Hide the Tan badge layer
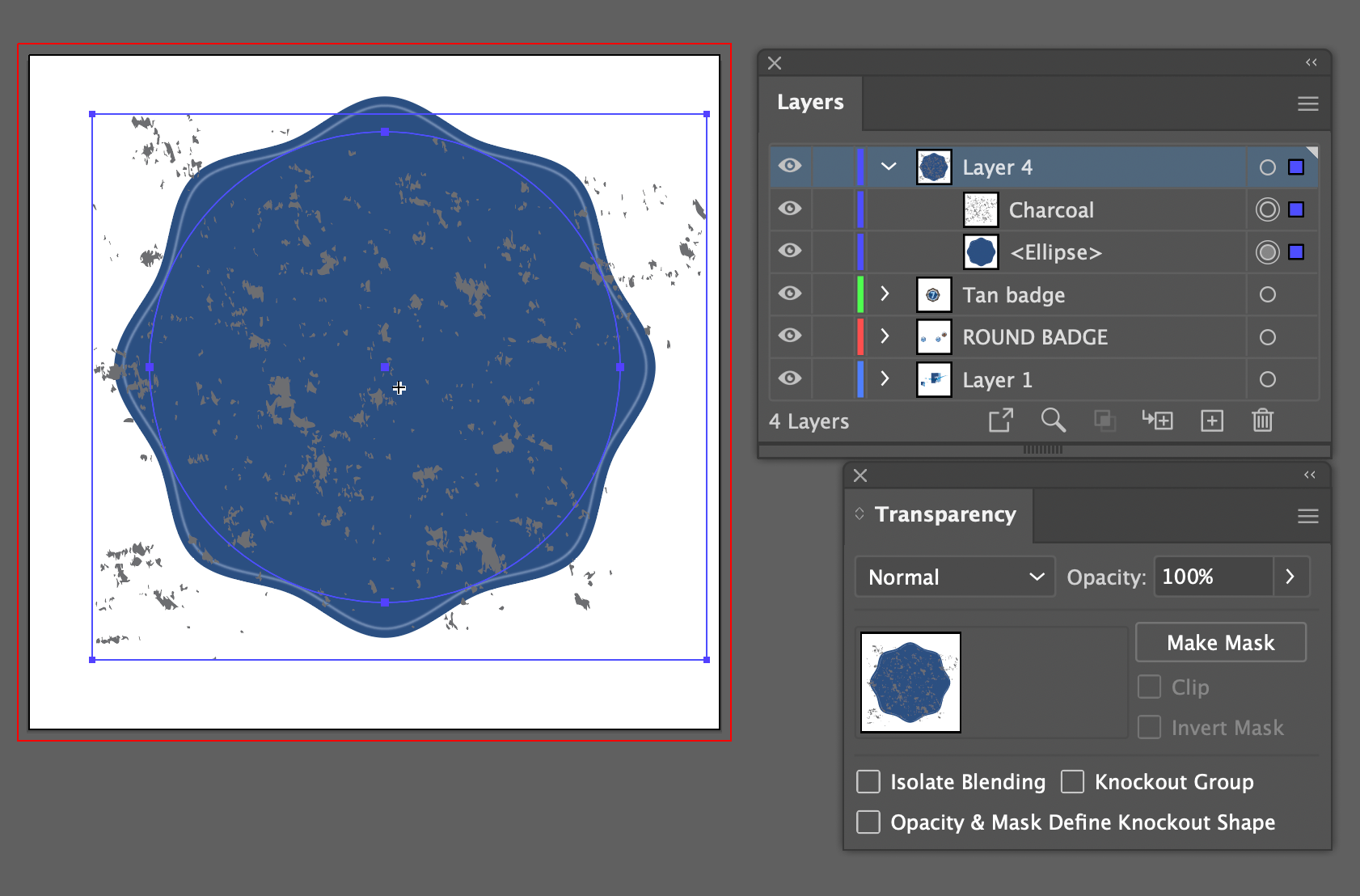 click(x=790, y=294)
